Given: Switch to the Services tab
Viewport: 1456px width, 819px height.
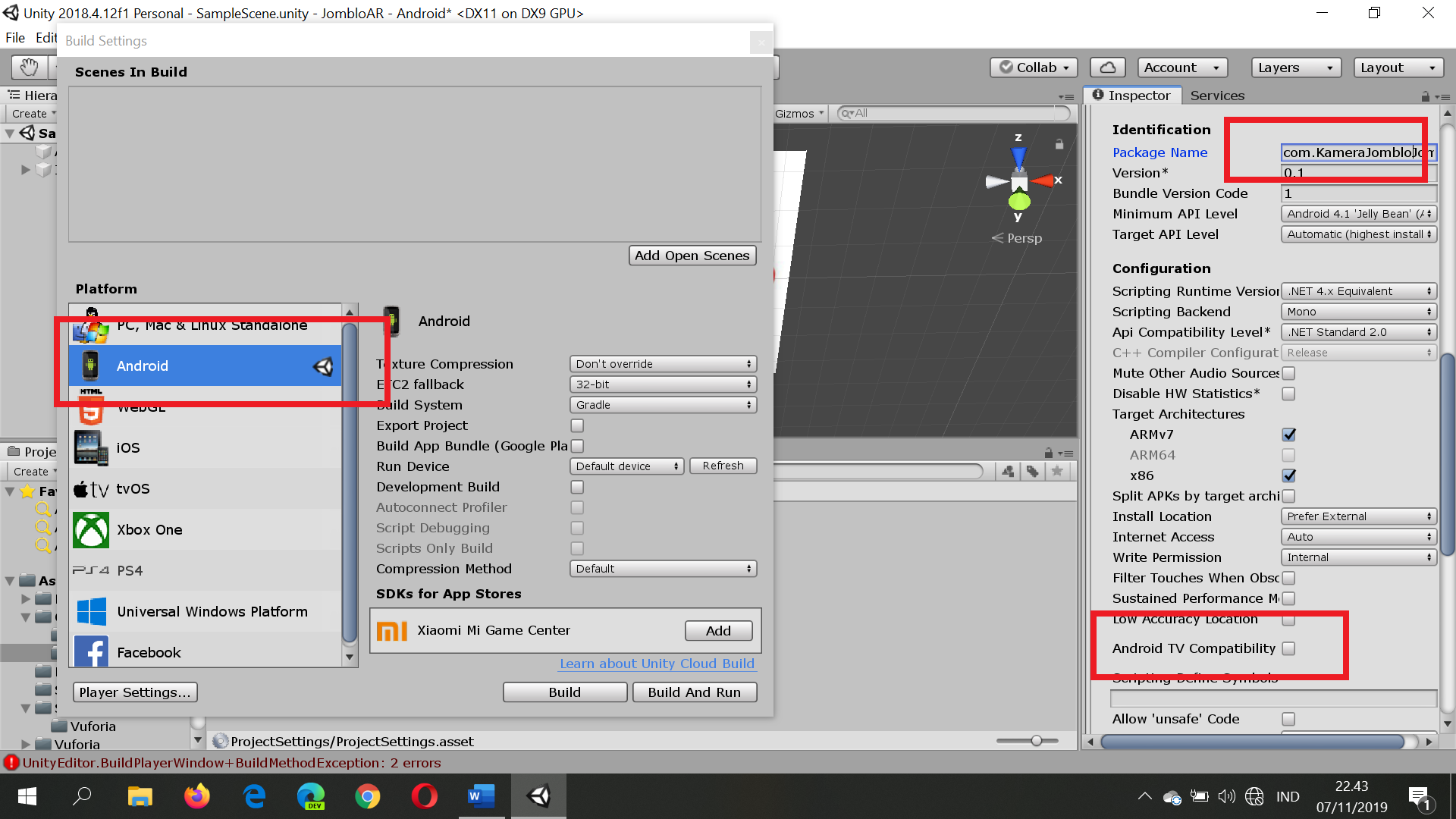Looking at the screenshot, I should (1217, 96).
